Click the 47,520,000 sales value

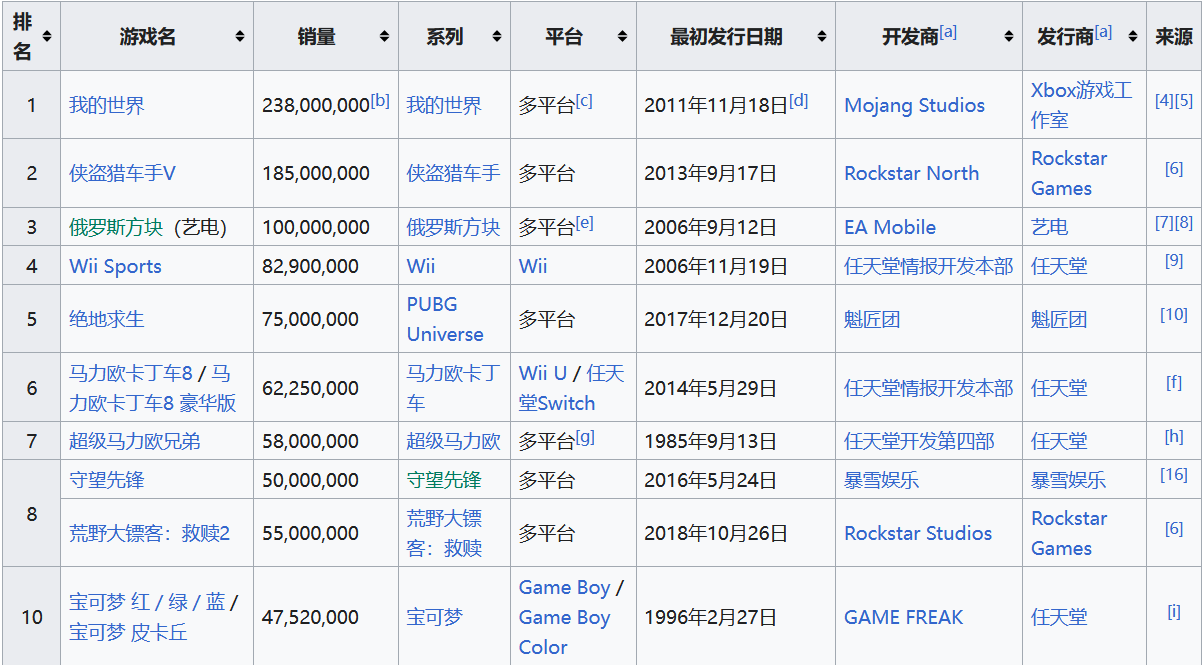(x=310, y=617)
